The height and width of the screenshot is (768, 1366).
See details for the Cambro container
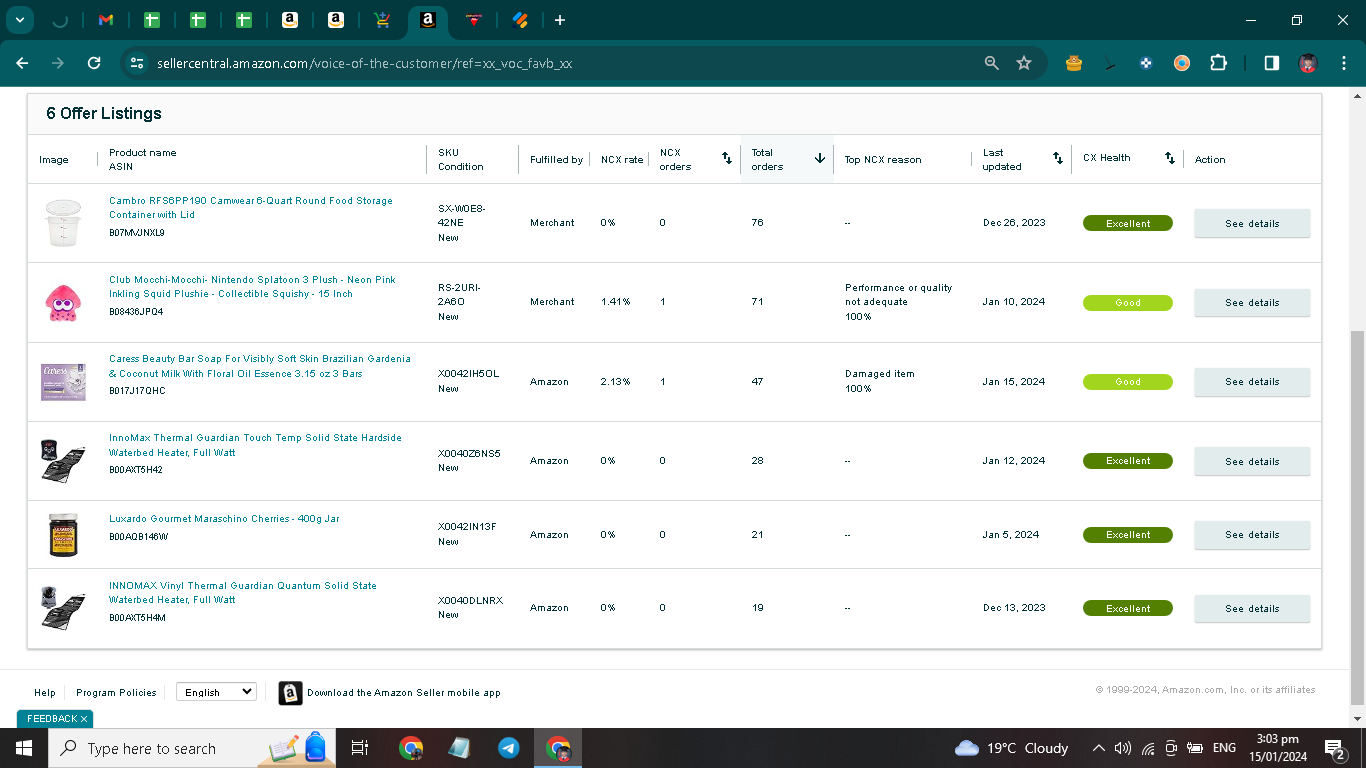tap(1252, 223)
